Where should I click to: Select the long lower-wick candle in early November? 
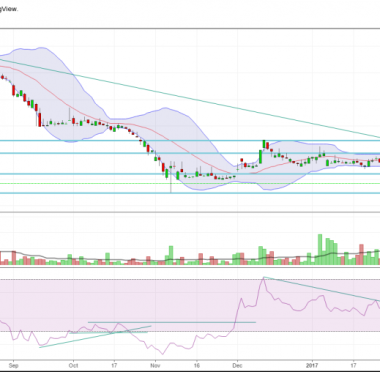click(x=171, y=177)
